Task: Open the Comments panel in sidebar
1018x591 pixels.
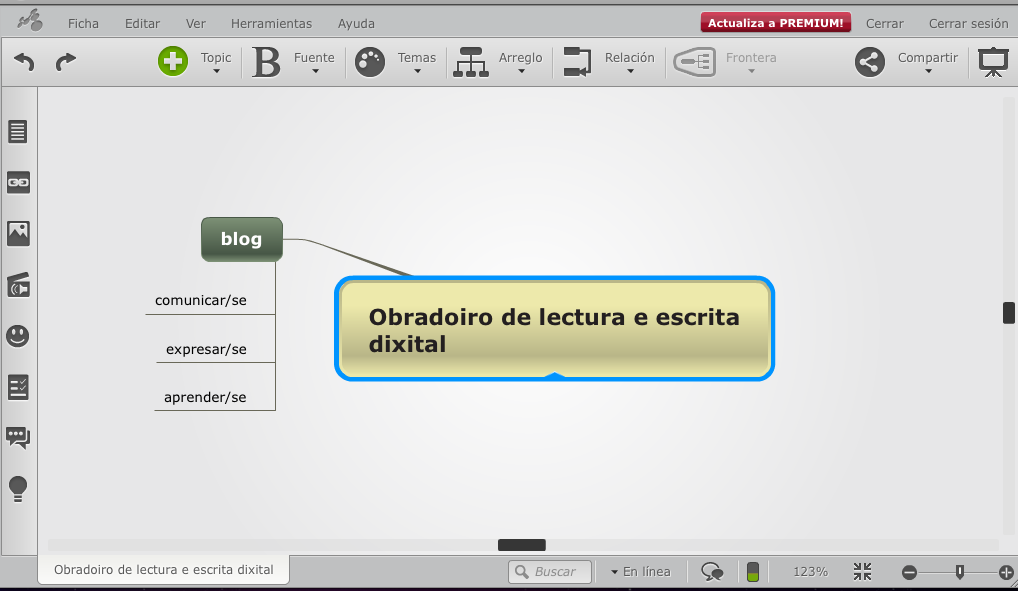Action: [18, 437]
